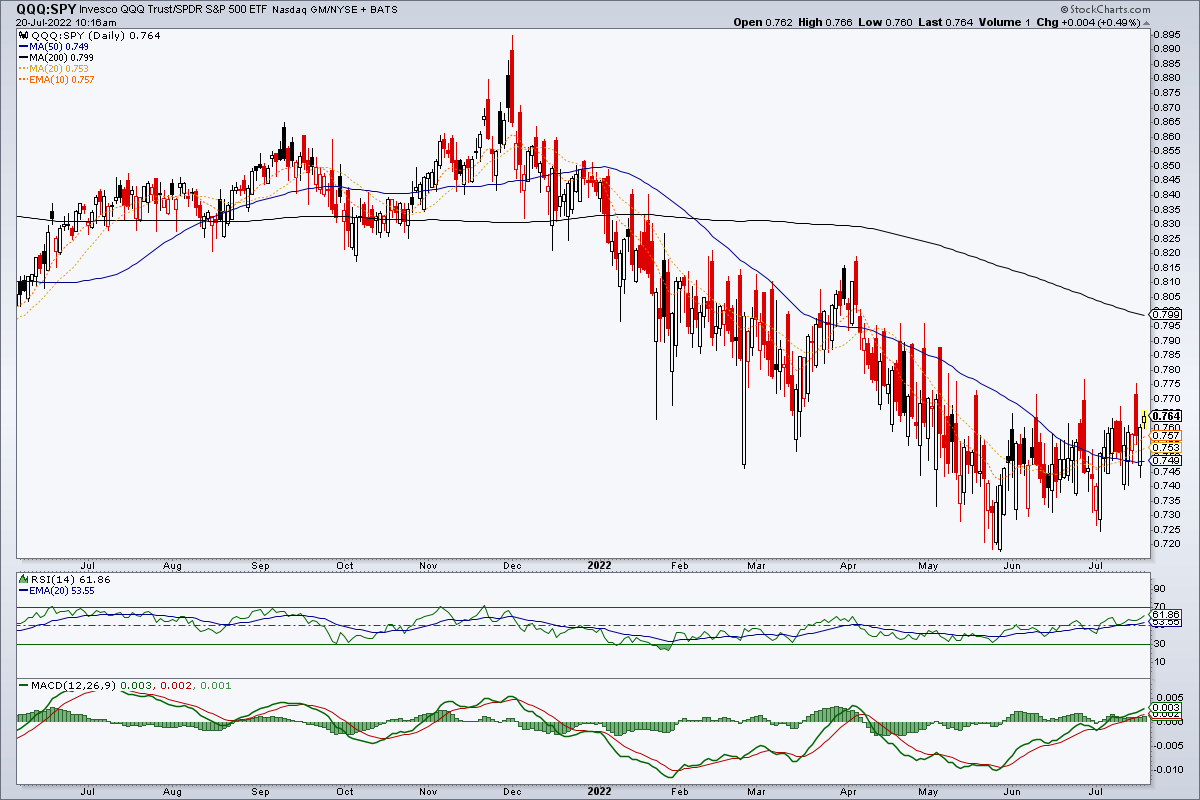
Task: Click the orange 0.757 EMA price flag
Action: pyautogui.click(x=1167, y=436)
